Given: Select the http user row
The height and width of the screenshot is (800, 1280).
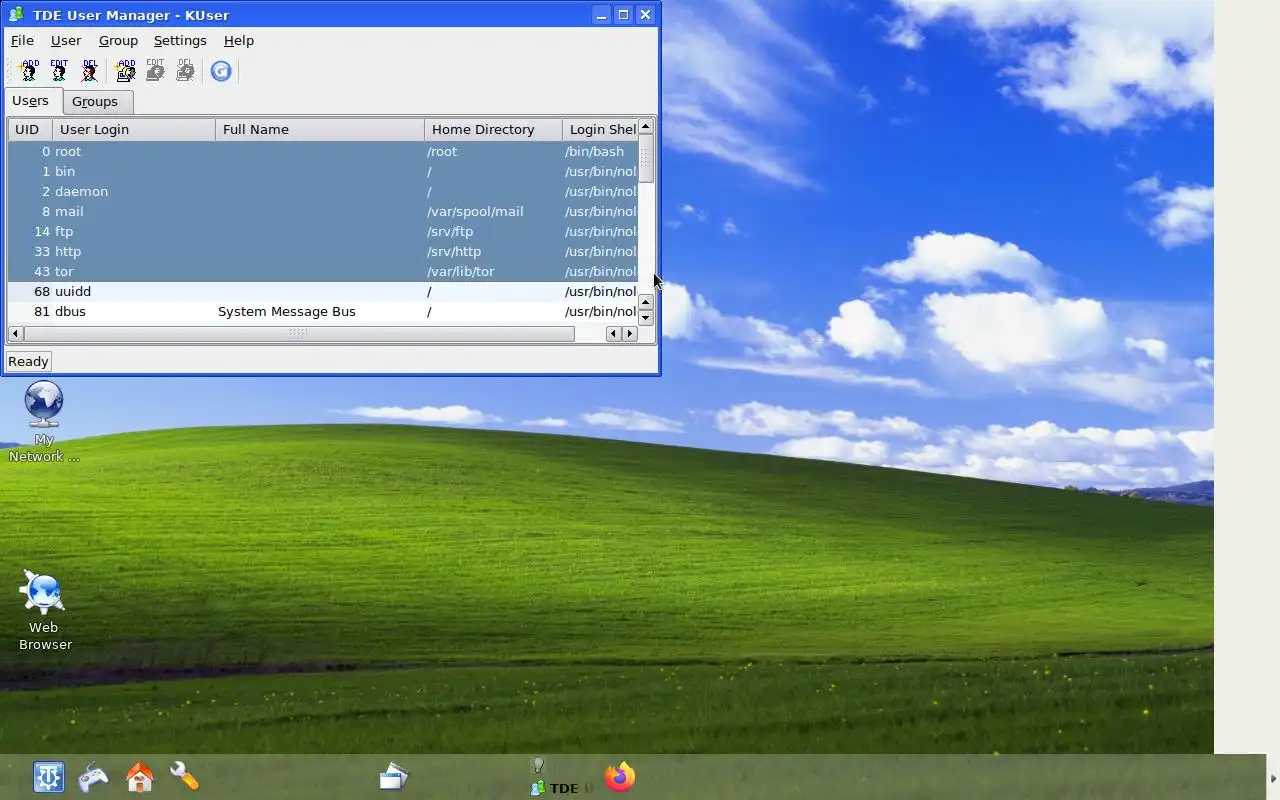Looking at the screenshot, I should coord(322,251).
